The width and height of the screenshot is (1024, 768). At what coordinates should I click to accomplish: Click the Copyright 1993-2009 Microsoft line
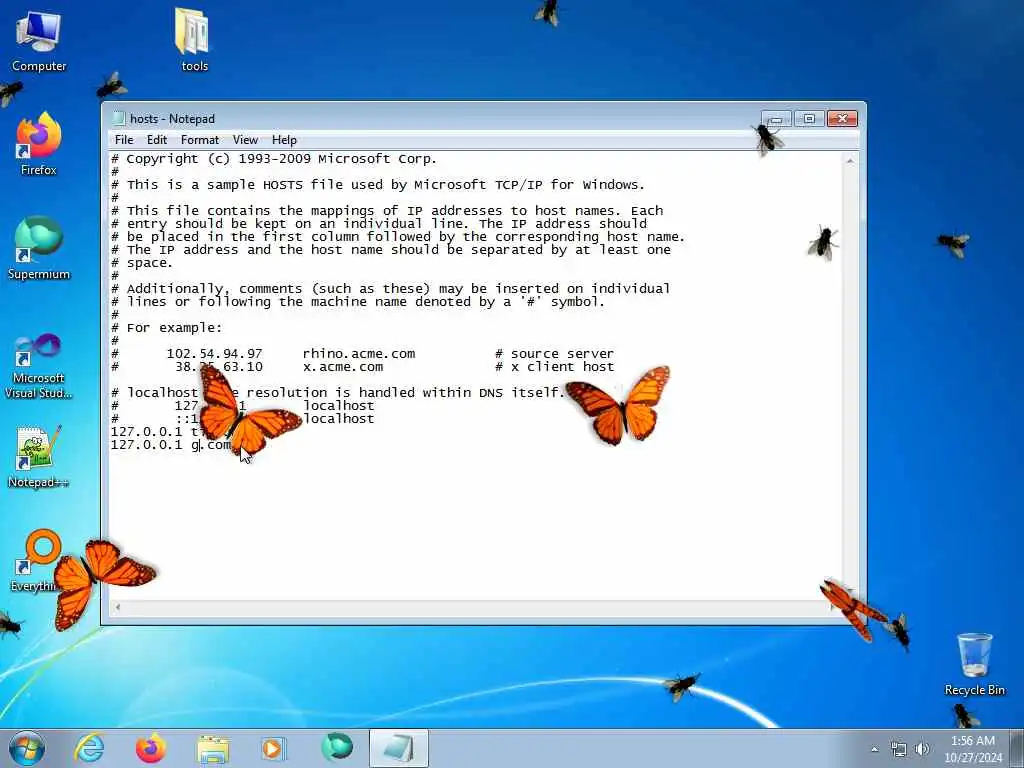[x=274, y=159]
